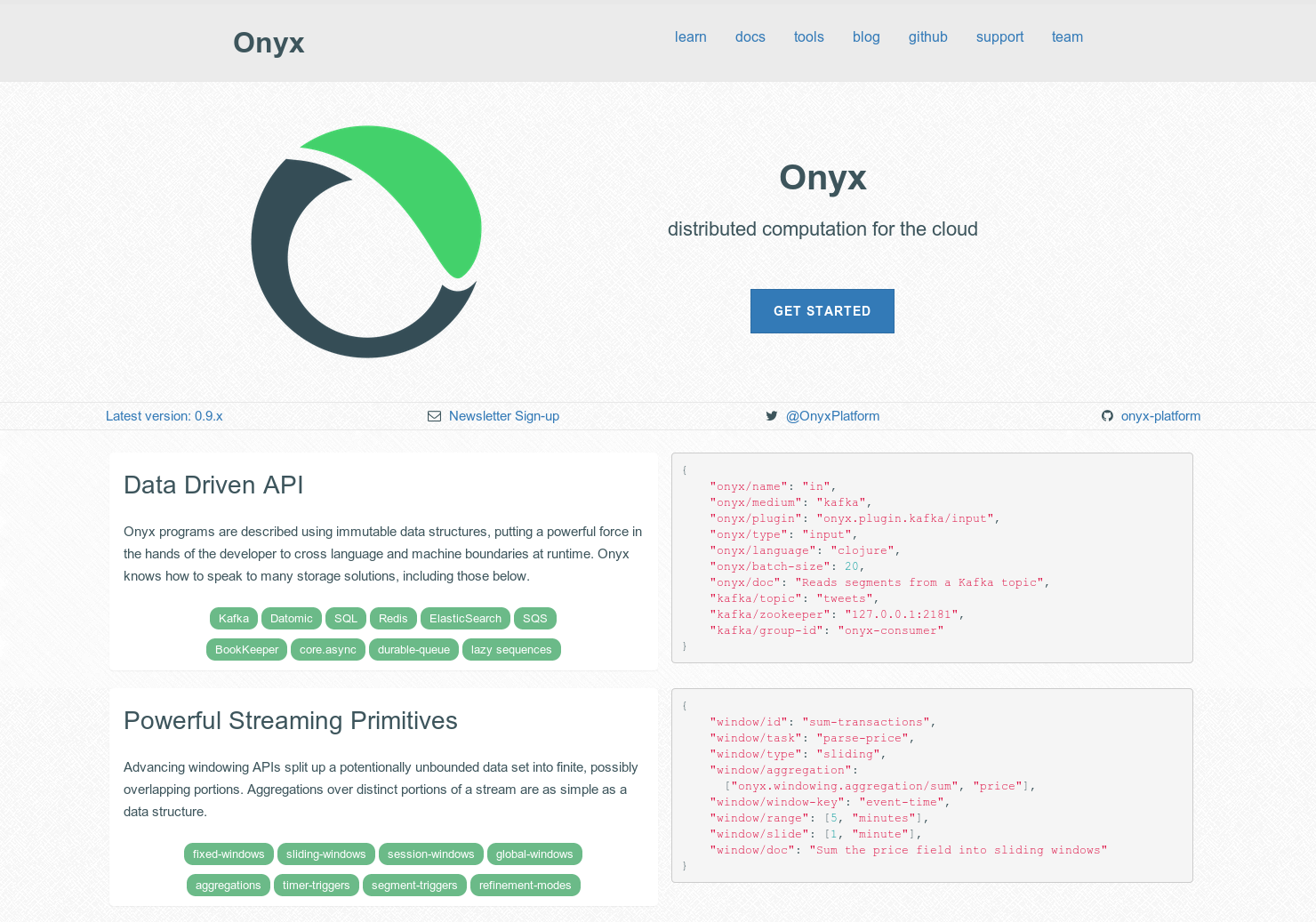1316x922 pixels.
Task: Click the Twitter bird icon
Action: pos(772,415)
